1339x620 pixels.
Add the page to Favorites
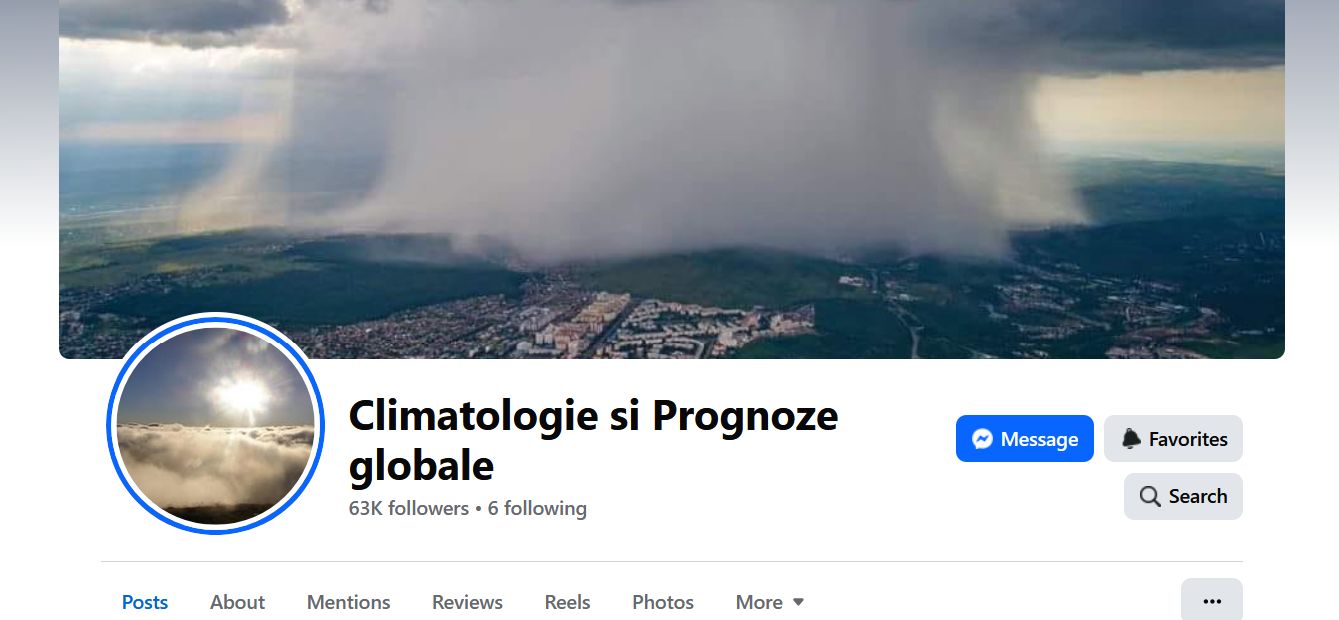[x=1174, y=439]
